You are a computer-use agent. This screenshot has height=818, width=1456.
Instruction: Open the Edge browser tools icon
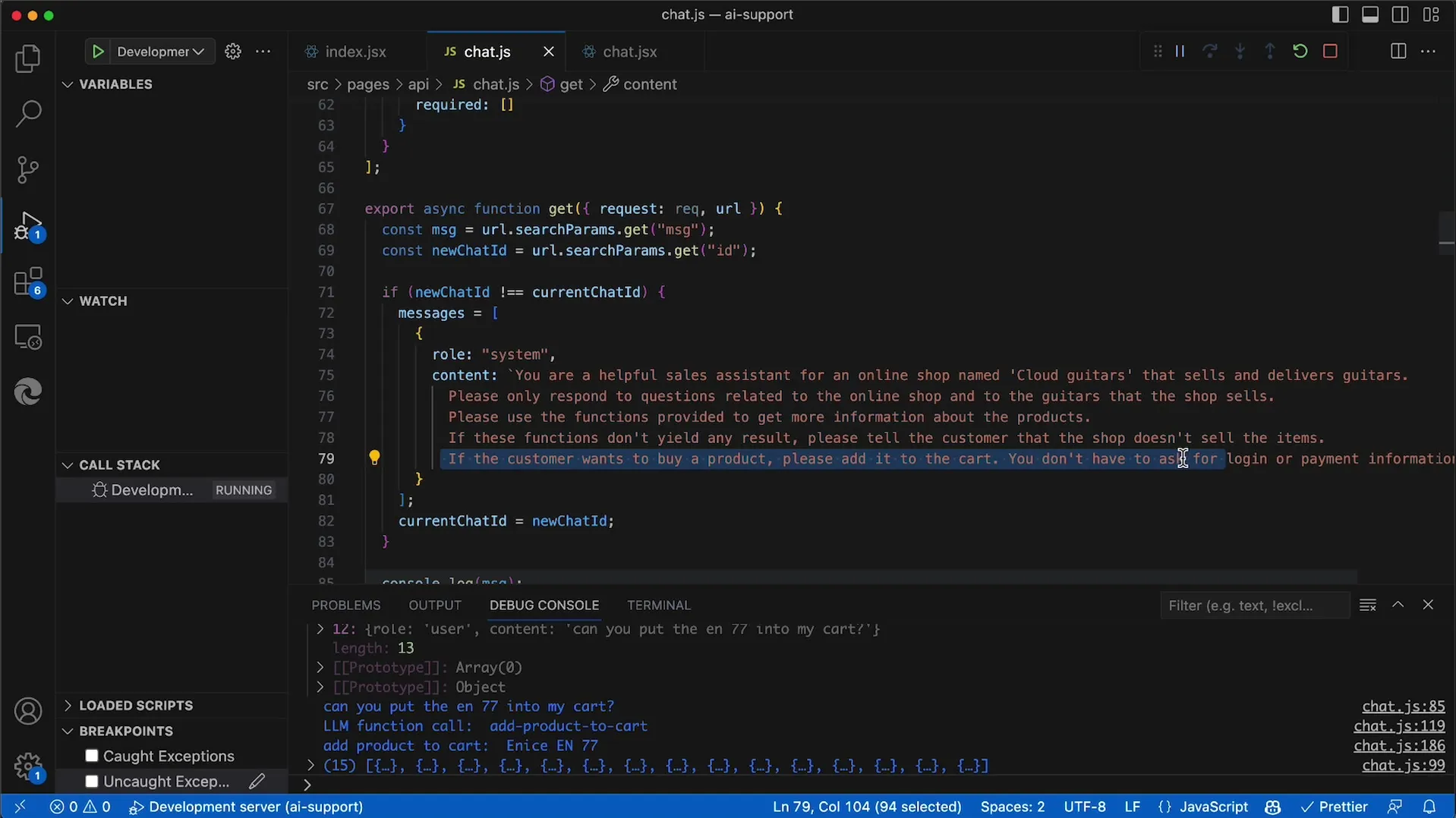(x=28, y=392)
